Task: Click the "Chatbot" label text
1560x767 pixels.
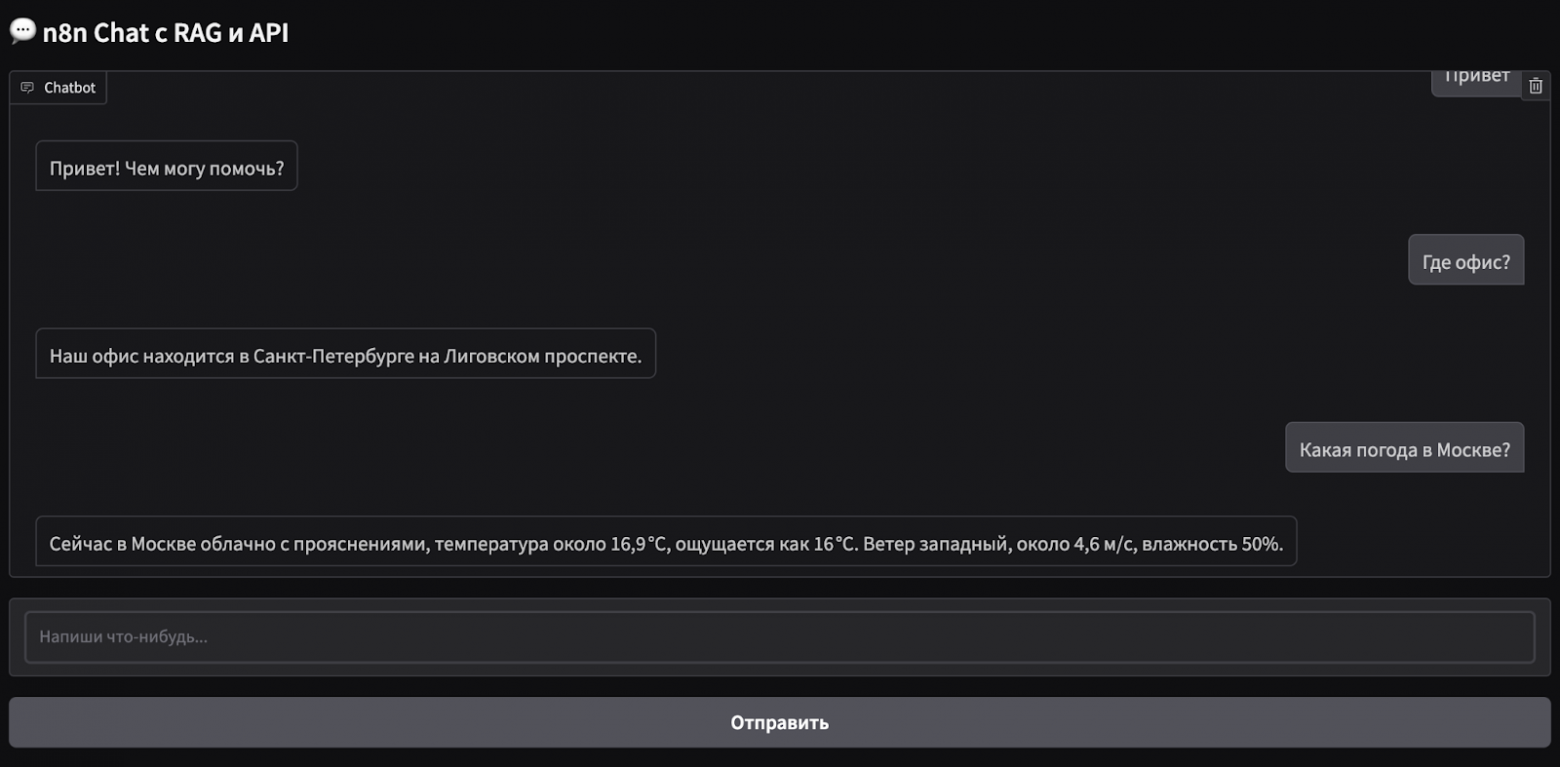Action: click(x=70, y=88)
